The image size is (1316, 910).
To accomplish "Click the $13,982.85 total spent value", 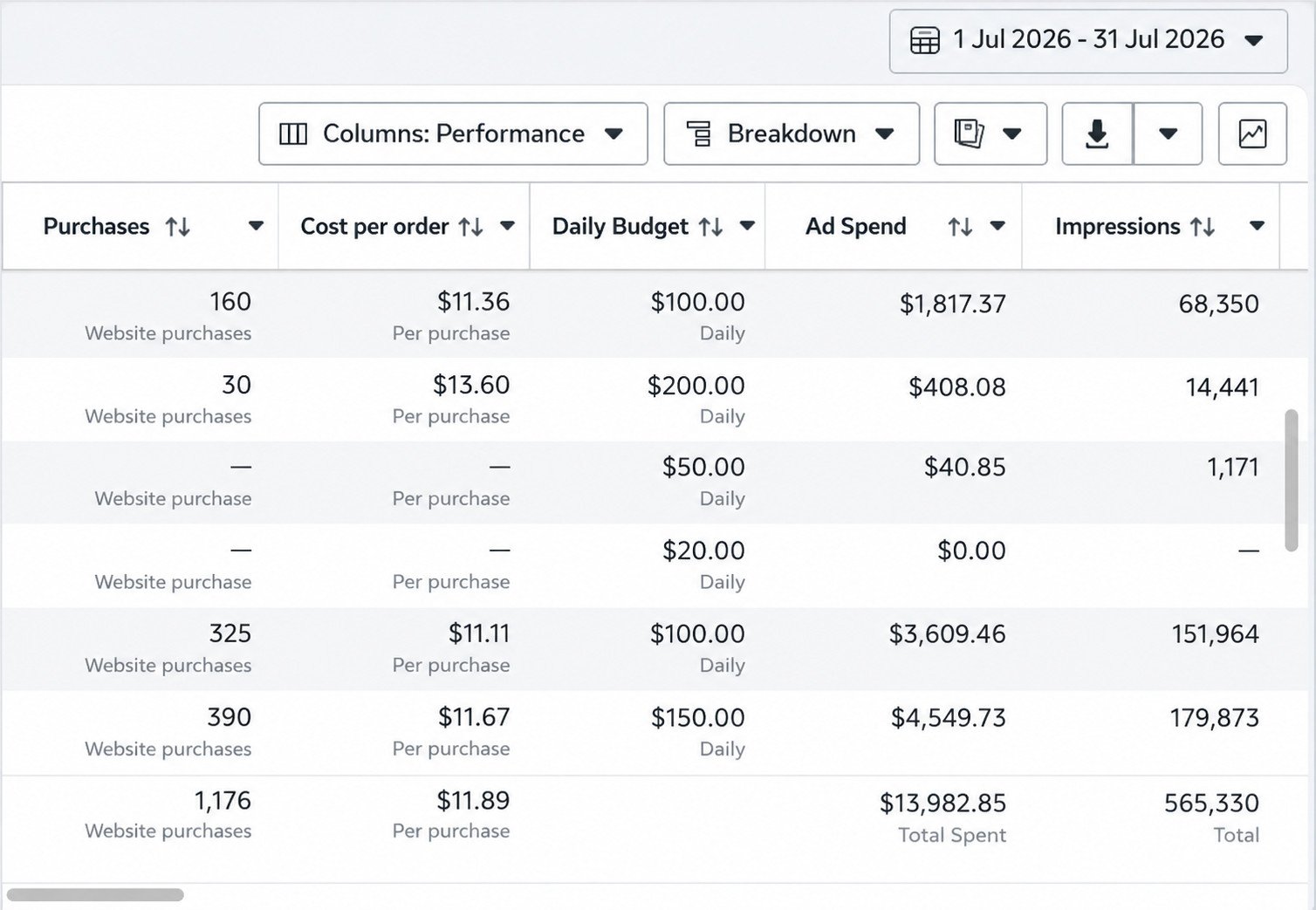I will [x=942, y=803].
